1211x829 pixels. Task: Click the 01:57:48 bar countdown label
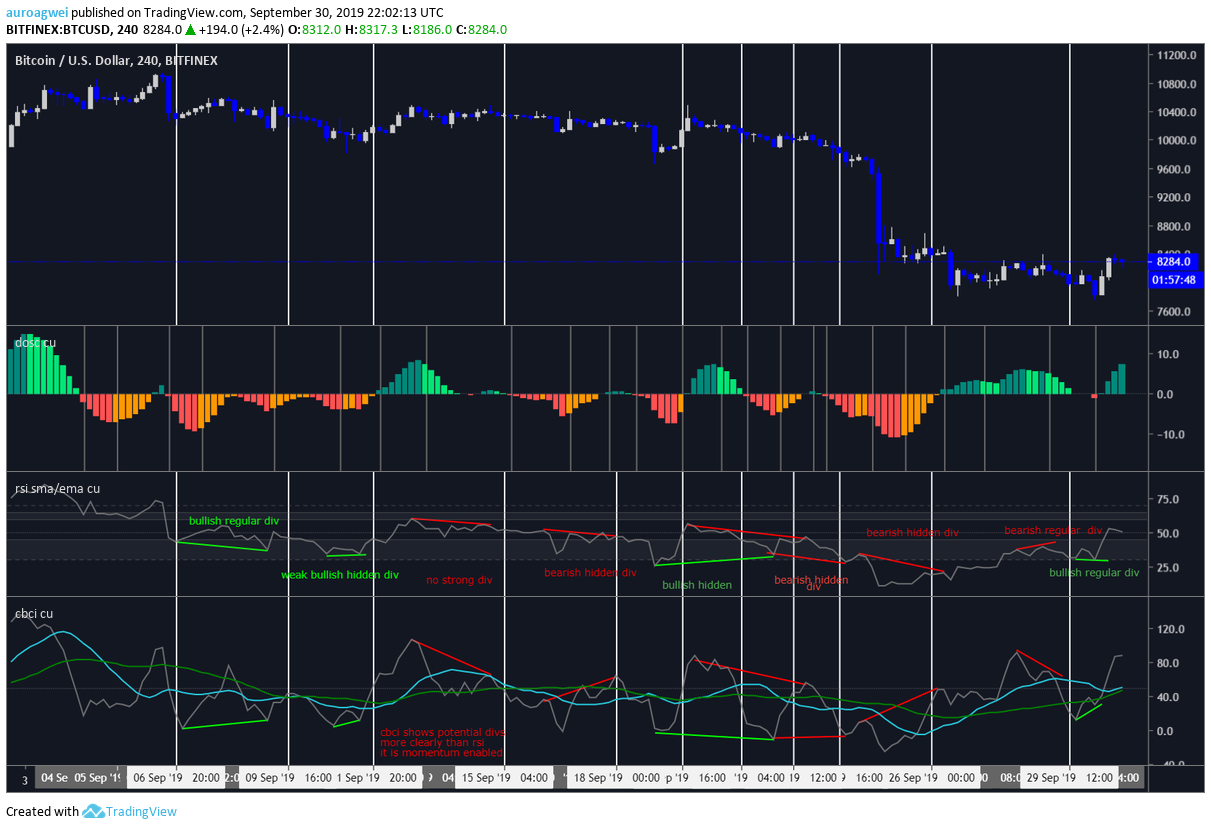tap(1175, 280)
